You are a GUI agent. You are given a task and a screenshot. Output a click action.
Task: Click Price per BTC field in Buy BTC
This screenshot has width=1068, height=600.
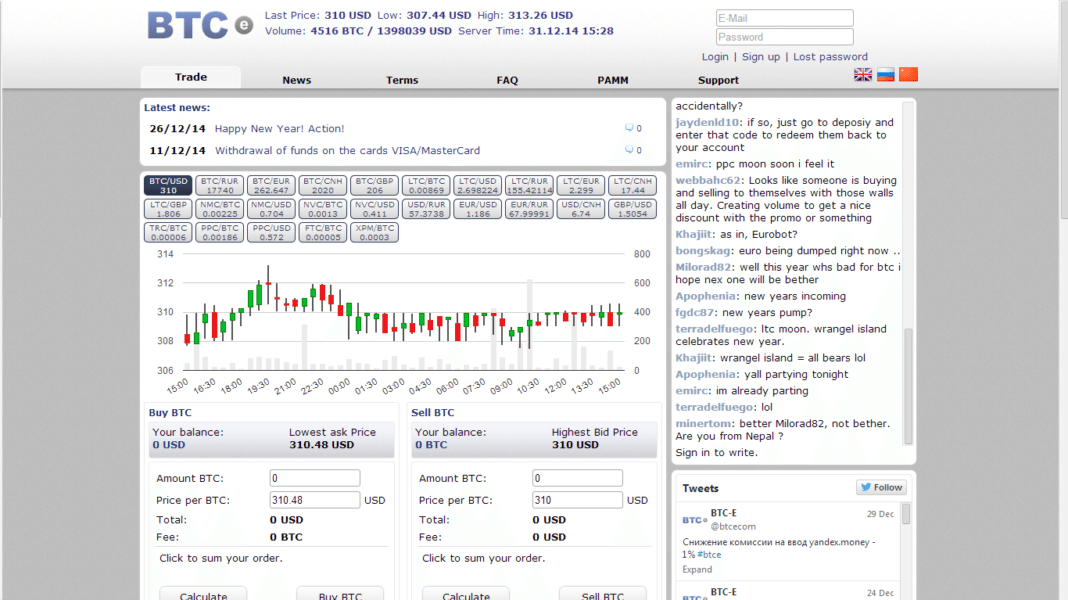pyautogui.click(x=315, y=500)
